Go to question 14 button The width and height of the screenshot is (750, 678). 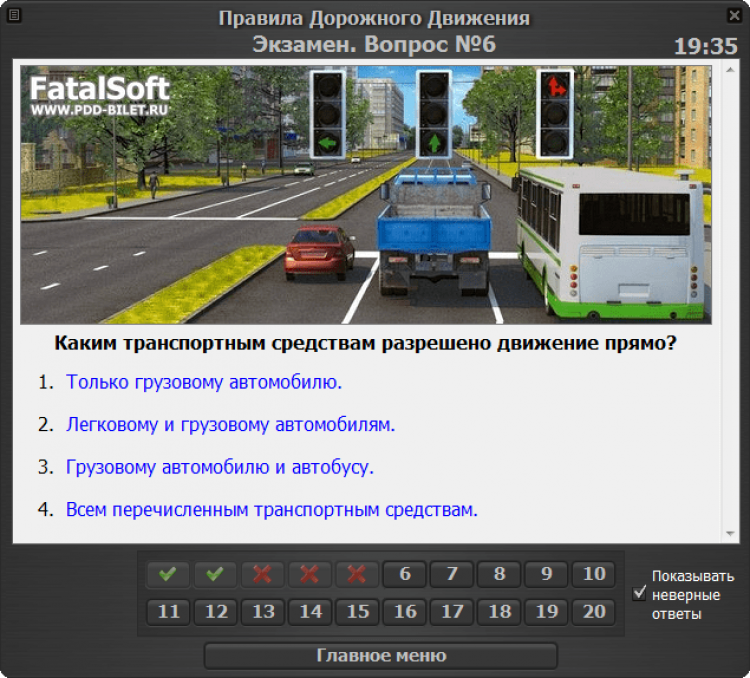pyautogui.click(x=309, y=612)
